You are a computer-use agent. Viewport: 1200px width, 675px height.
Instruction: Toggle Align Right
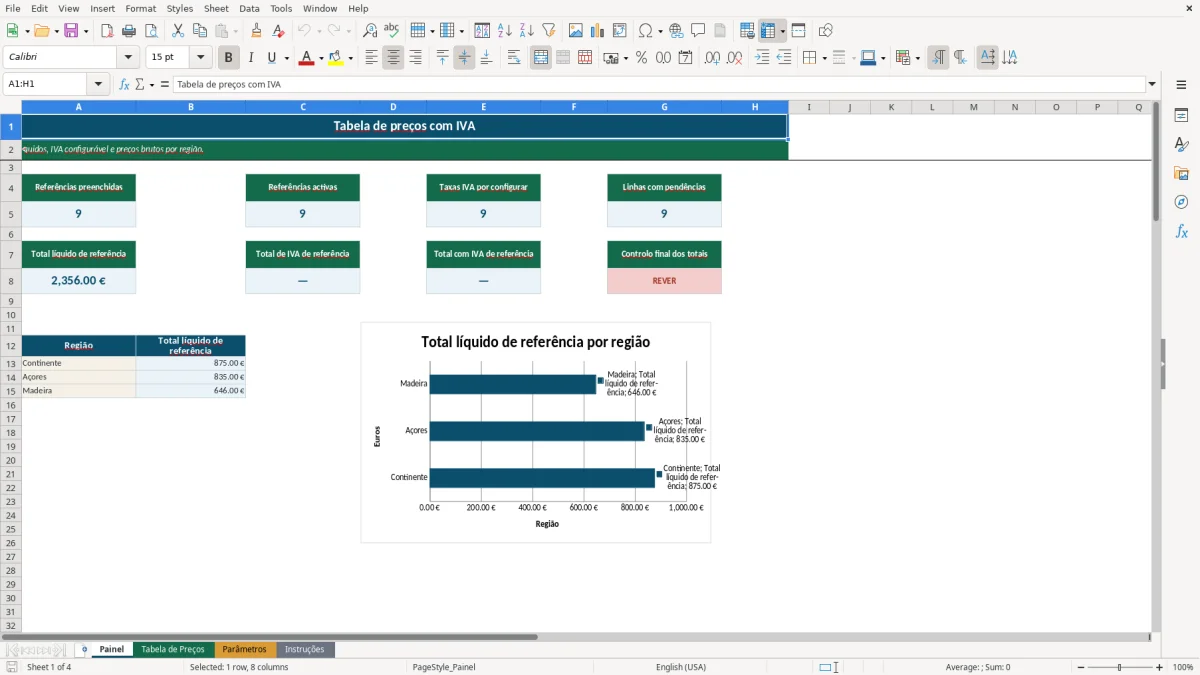pos(416,58)
